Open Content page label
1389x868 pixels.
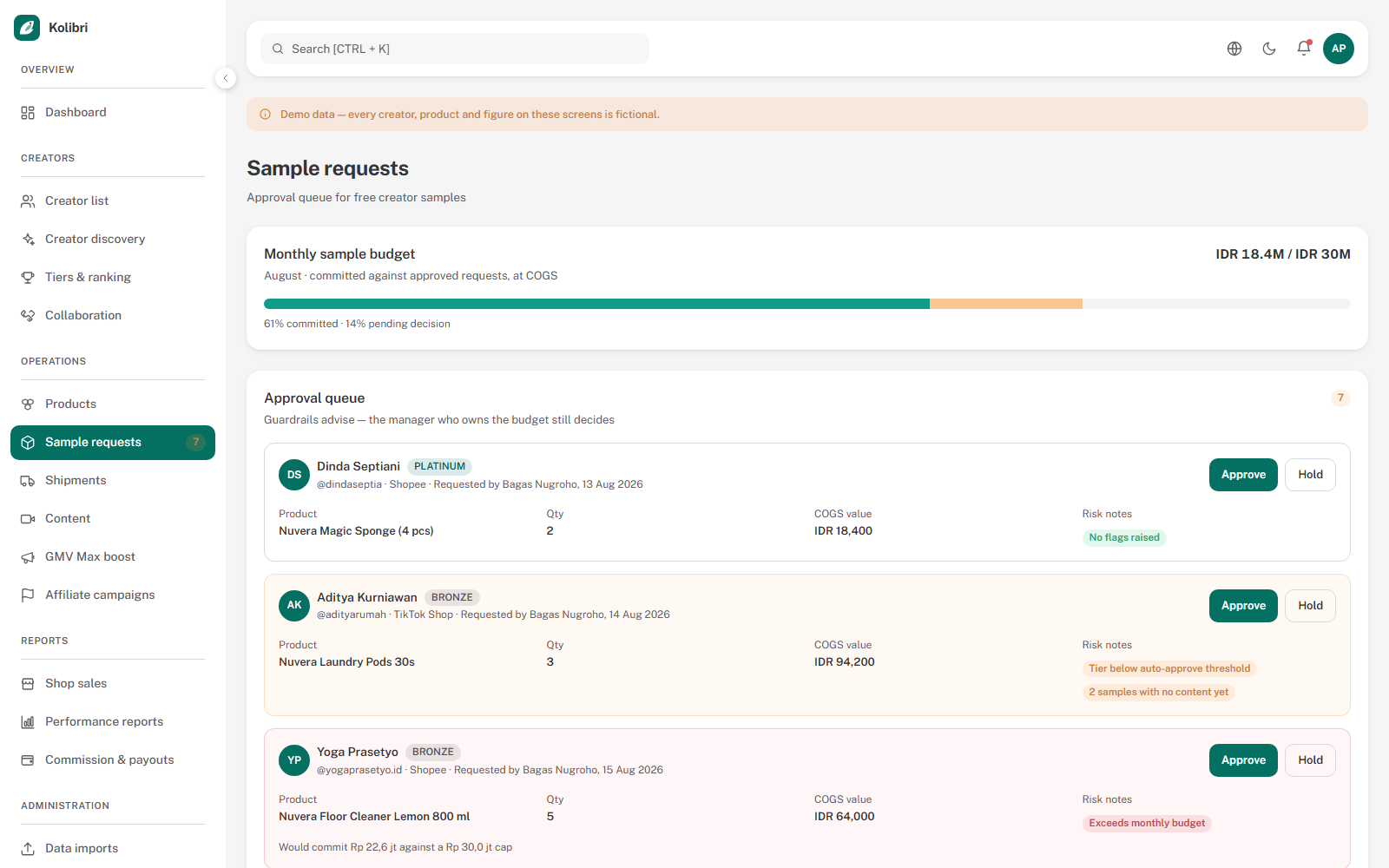pos(68,519)
